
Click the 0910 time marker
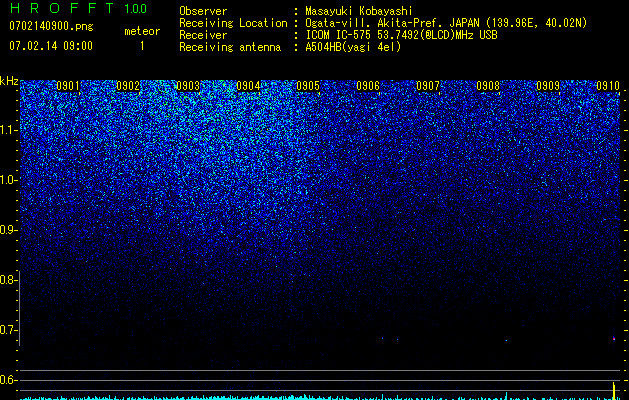pos(608,86)
